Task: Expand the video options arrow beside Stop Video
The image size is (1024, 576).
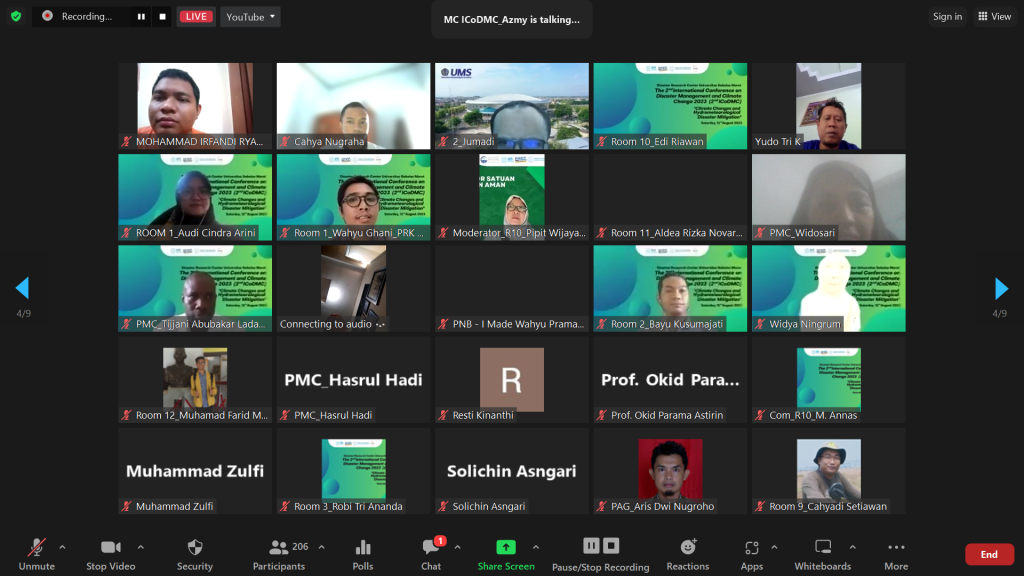Action: tap(140, 547)
